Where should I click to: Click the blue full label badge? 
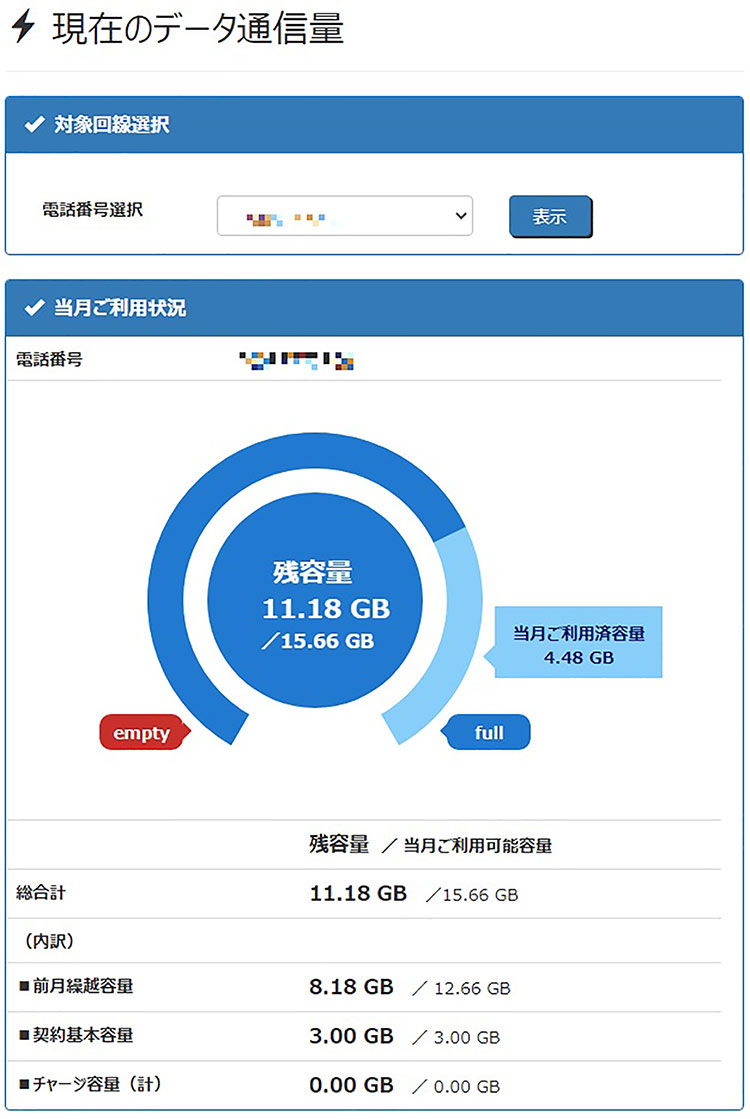[x=489, y=732]
